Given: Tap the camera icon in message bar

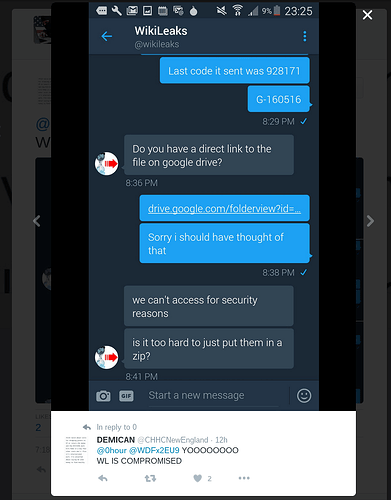Looking at the screenshot, I should (103, 396).
